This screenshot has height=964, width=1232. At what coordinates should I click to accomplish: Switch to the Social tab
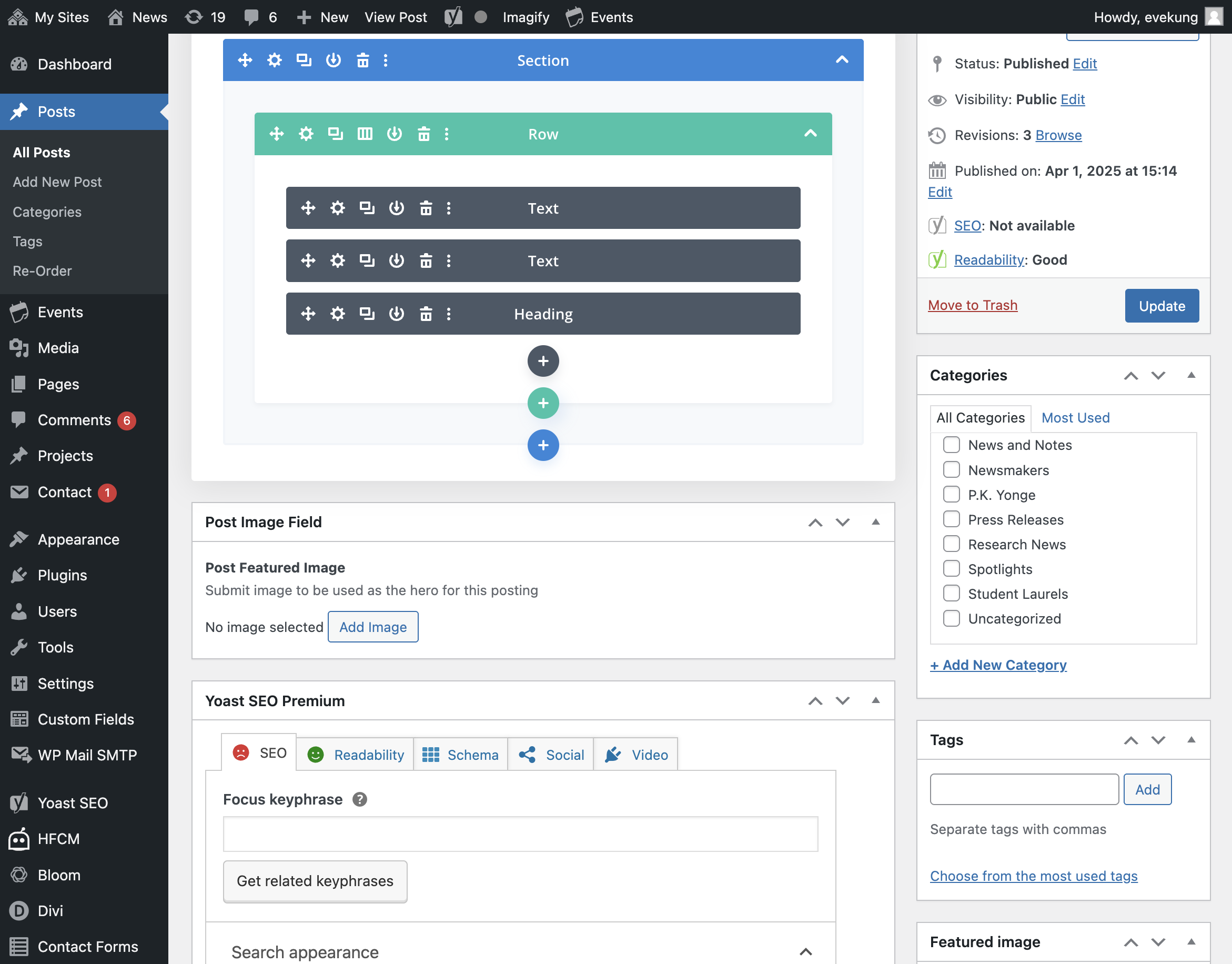point(551,755)
